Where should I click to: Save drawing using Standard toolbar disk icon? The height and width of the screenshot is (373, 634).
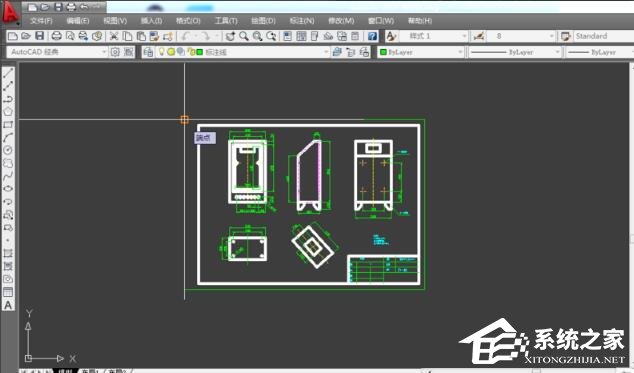point(40,36)
